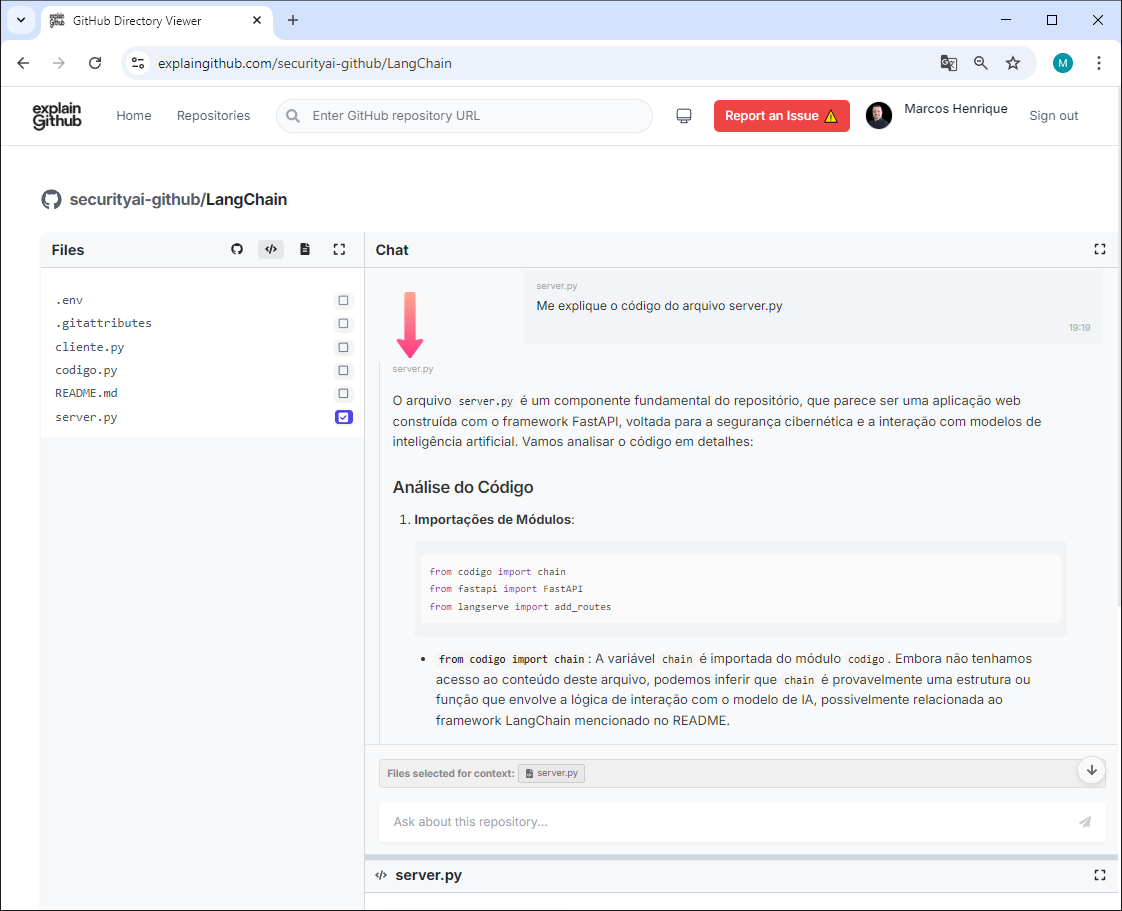Viewport: 1122px width, 911px height.
Task: Click Marcos Henrique user name
Action: point(955,109)
